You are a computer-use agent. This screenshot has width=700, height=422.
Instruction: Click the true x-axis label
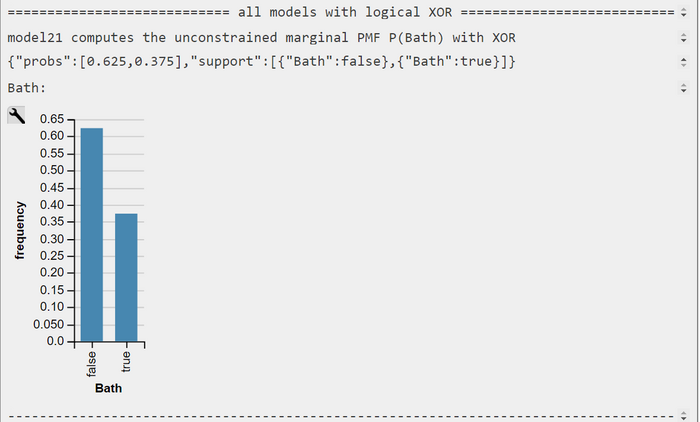click(126, 362)
